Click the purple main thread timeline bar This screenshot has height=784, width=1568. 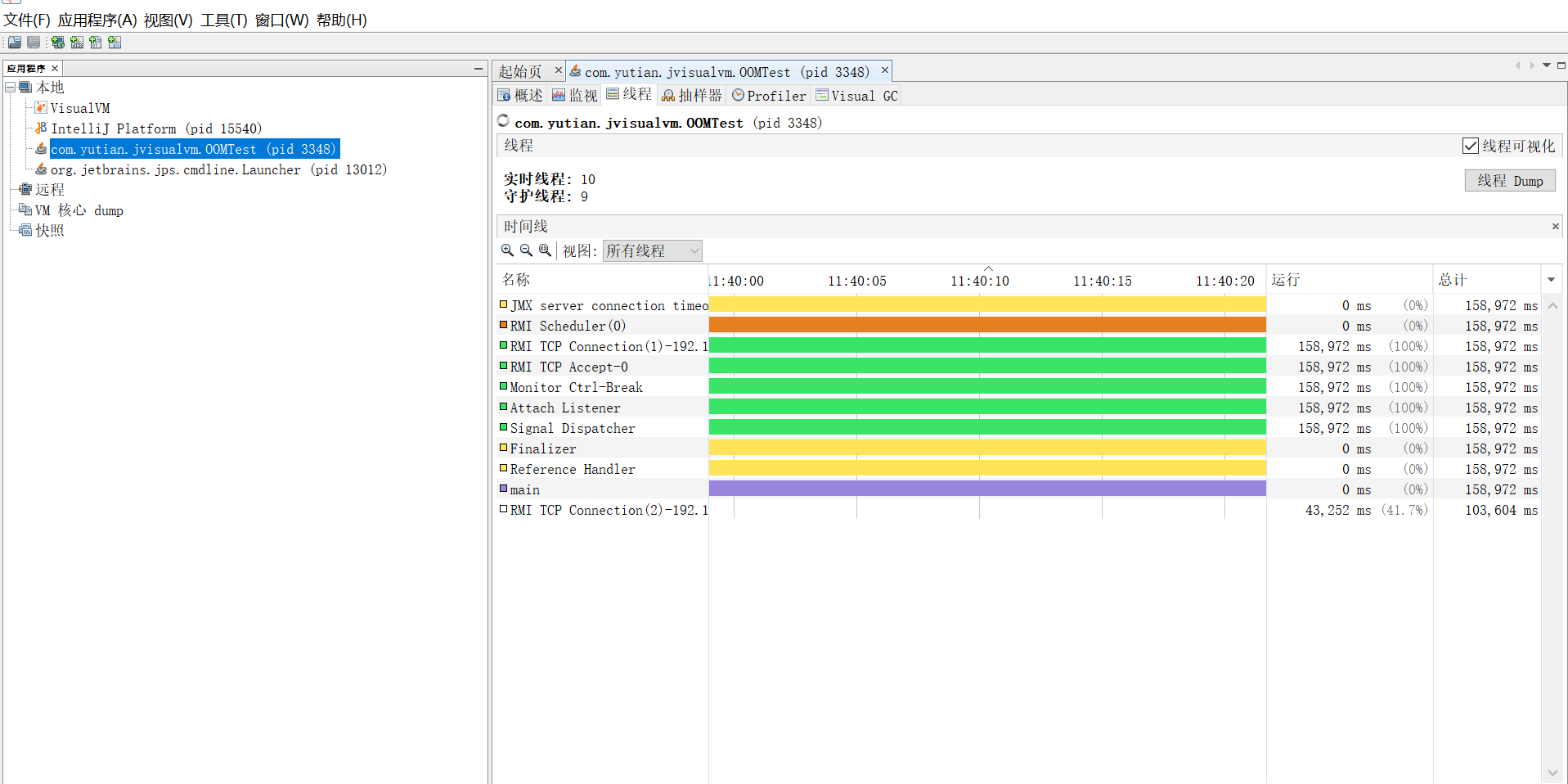coord(986,489)
